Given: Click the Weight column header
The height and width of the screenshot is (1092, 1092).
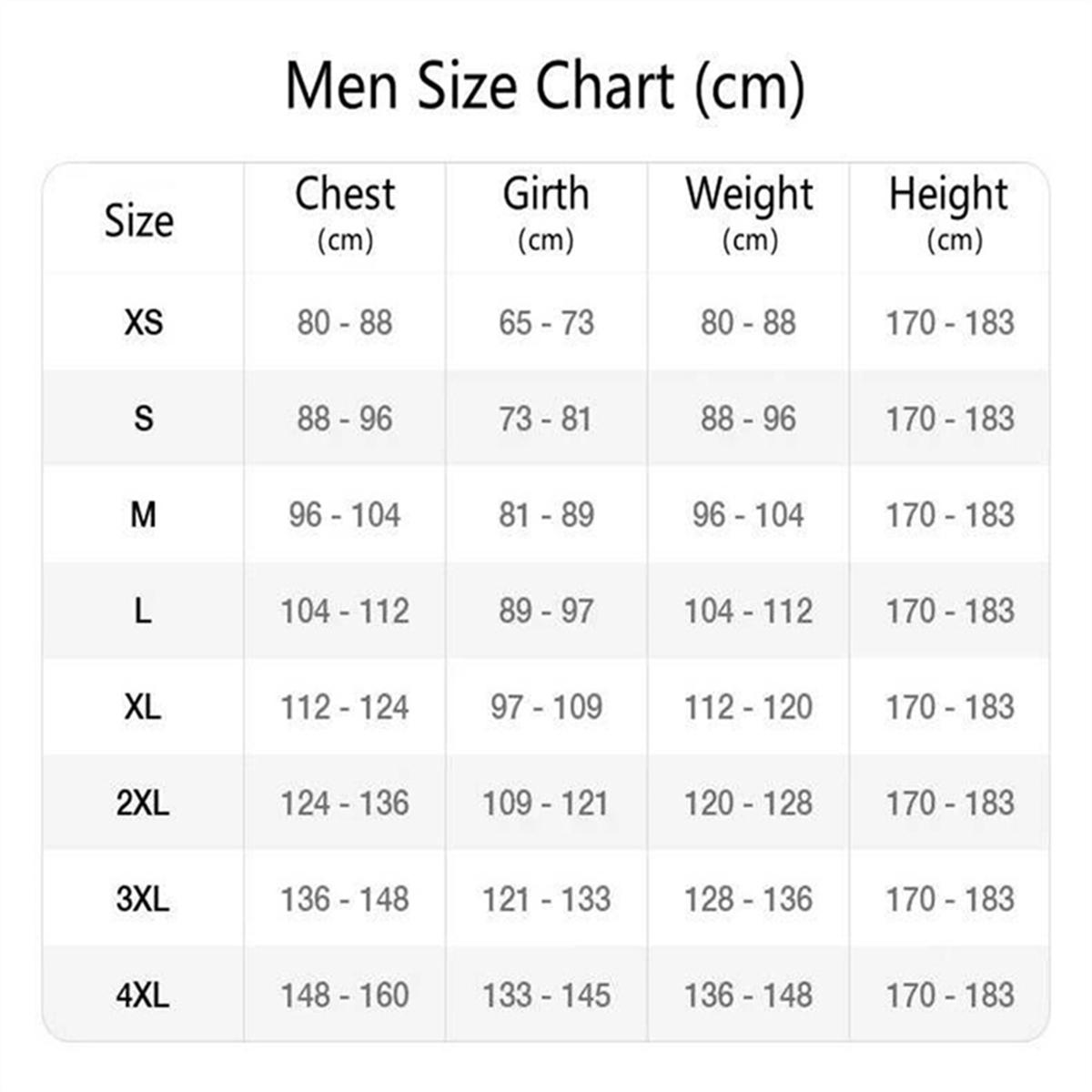Looking at the screenshot, I should click(749, 211).
